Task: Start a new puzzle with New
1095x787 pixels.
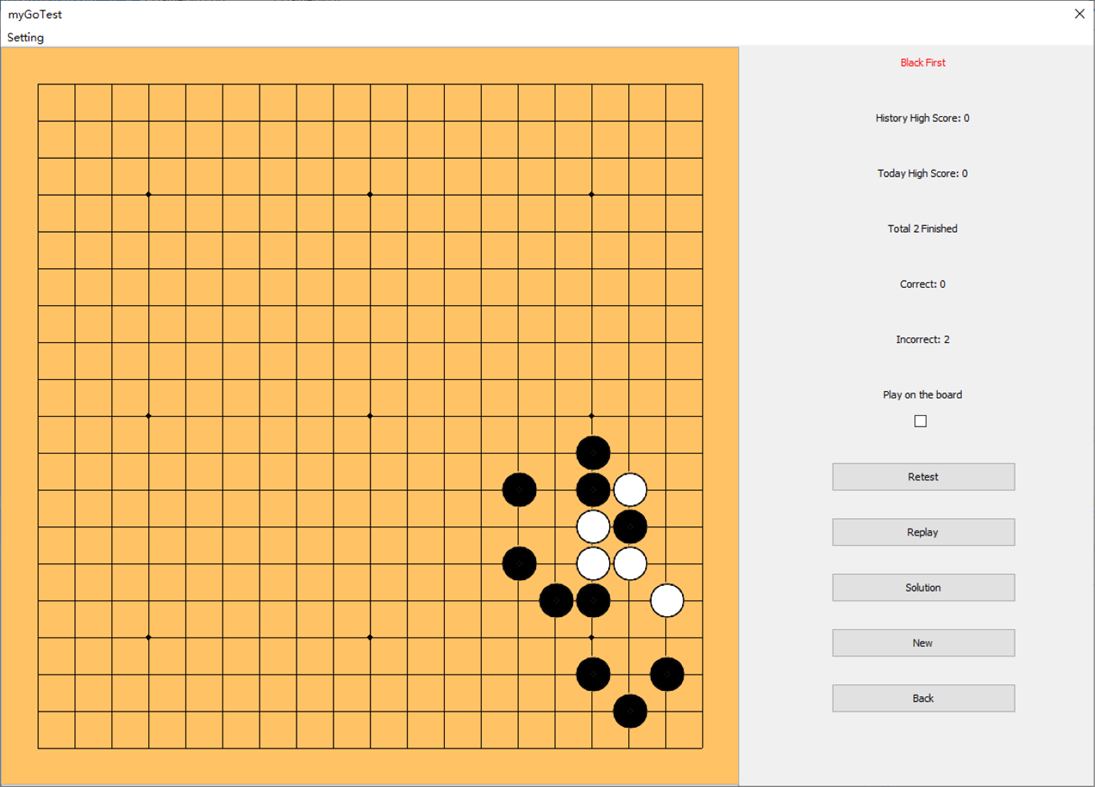Action: pos(922,643)
